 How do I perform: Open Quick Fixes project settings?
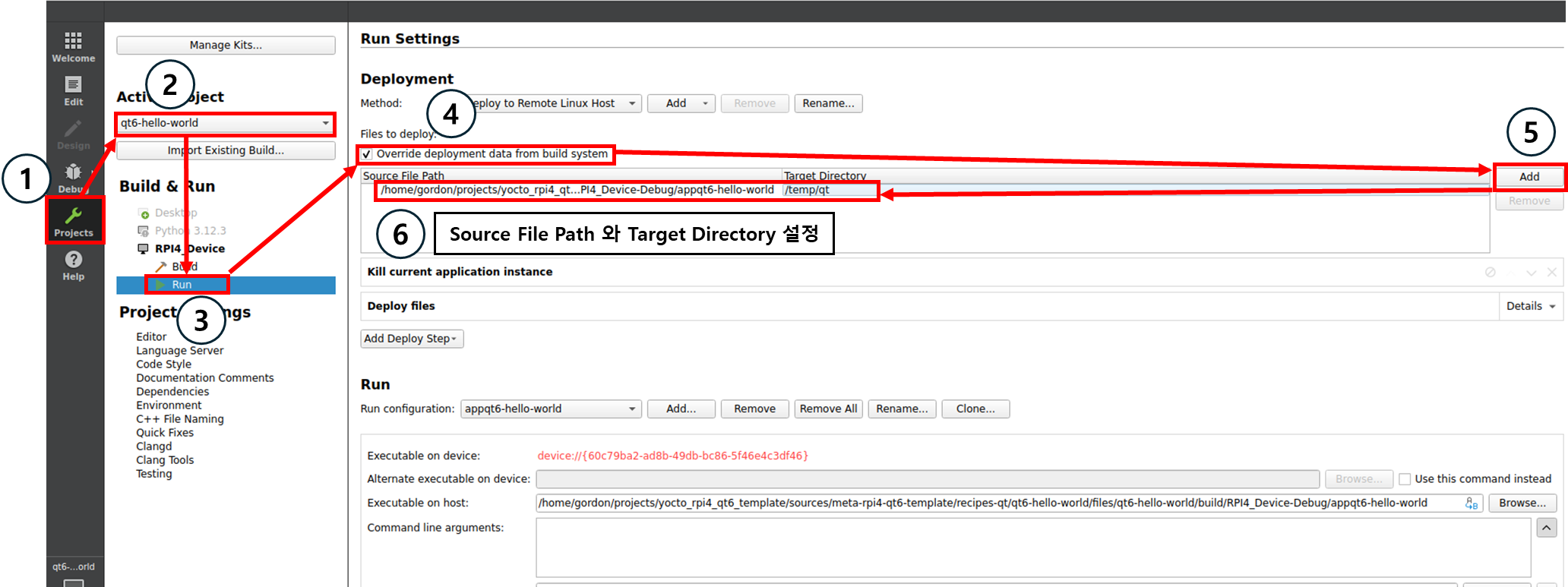(165, 433)
